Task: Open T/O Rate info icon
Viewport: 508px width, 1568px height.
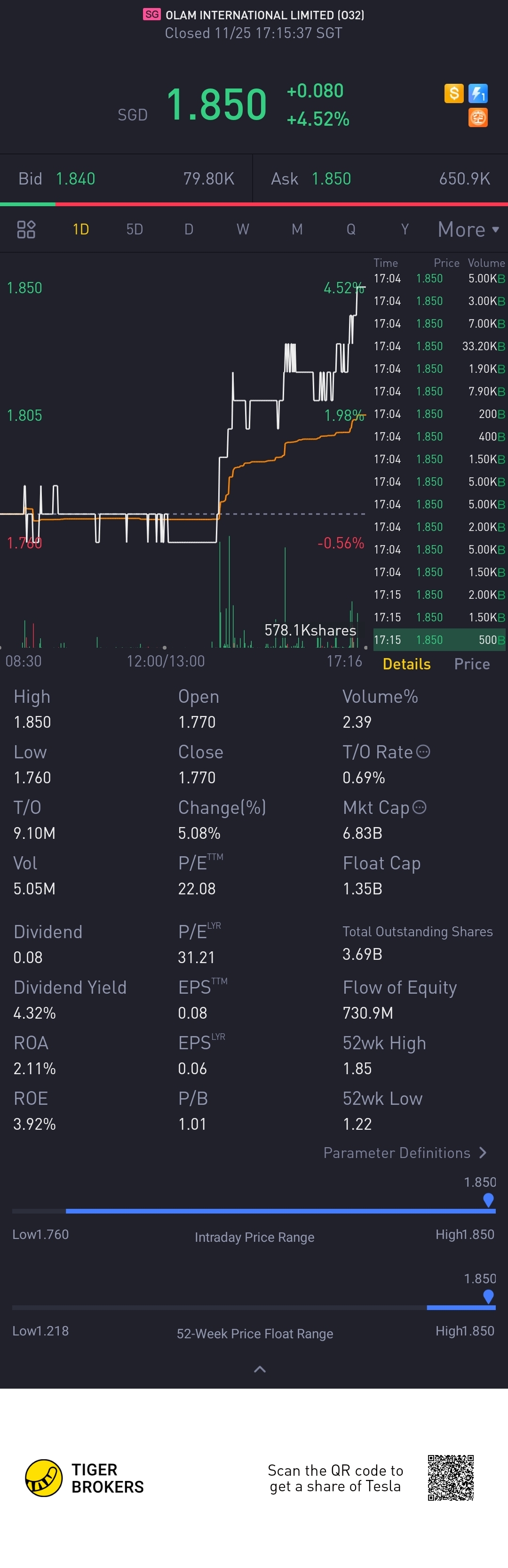Action: [423, 752]
